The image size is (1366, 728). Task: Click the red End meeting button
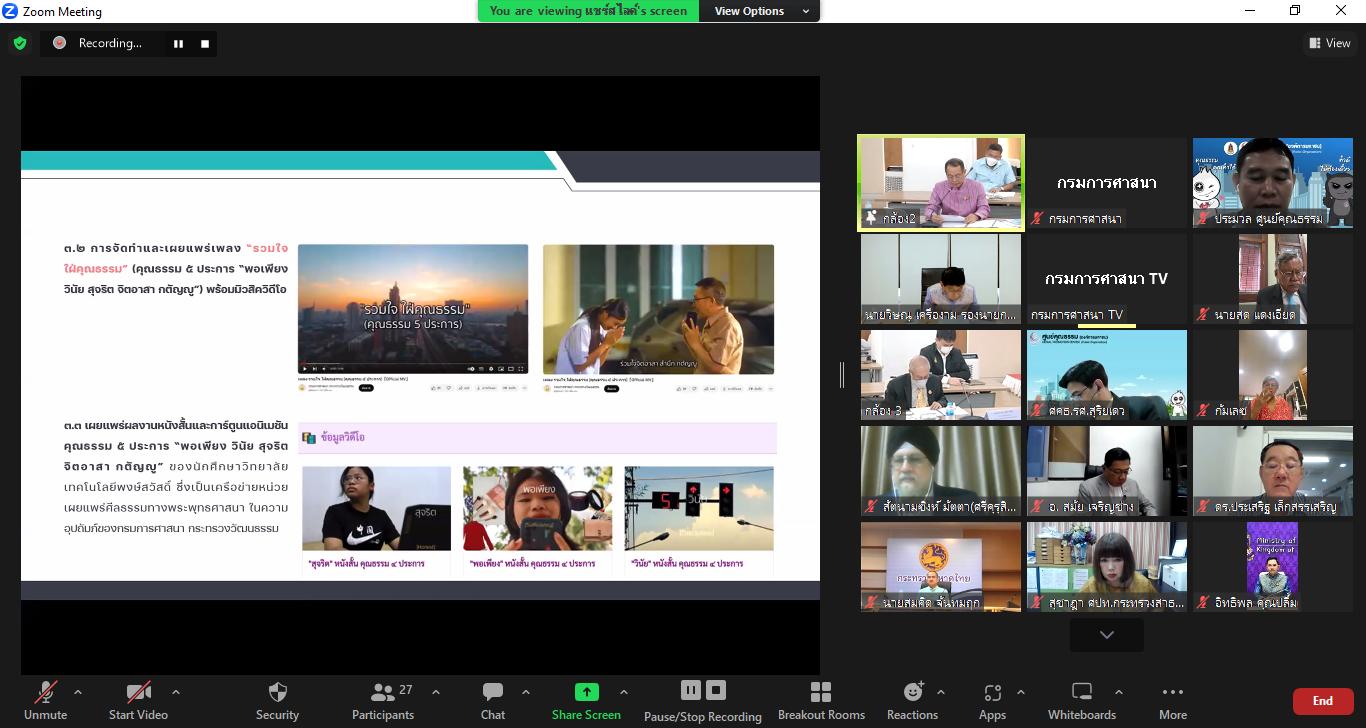tap(1323, 701)
